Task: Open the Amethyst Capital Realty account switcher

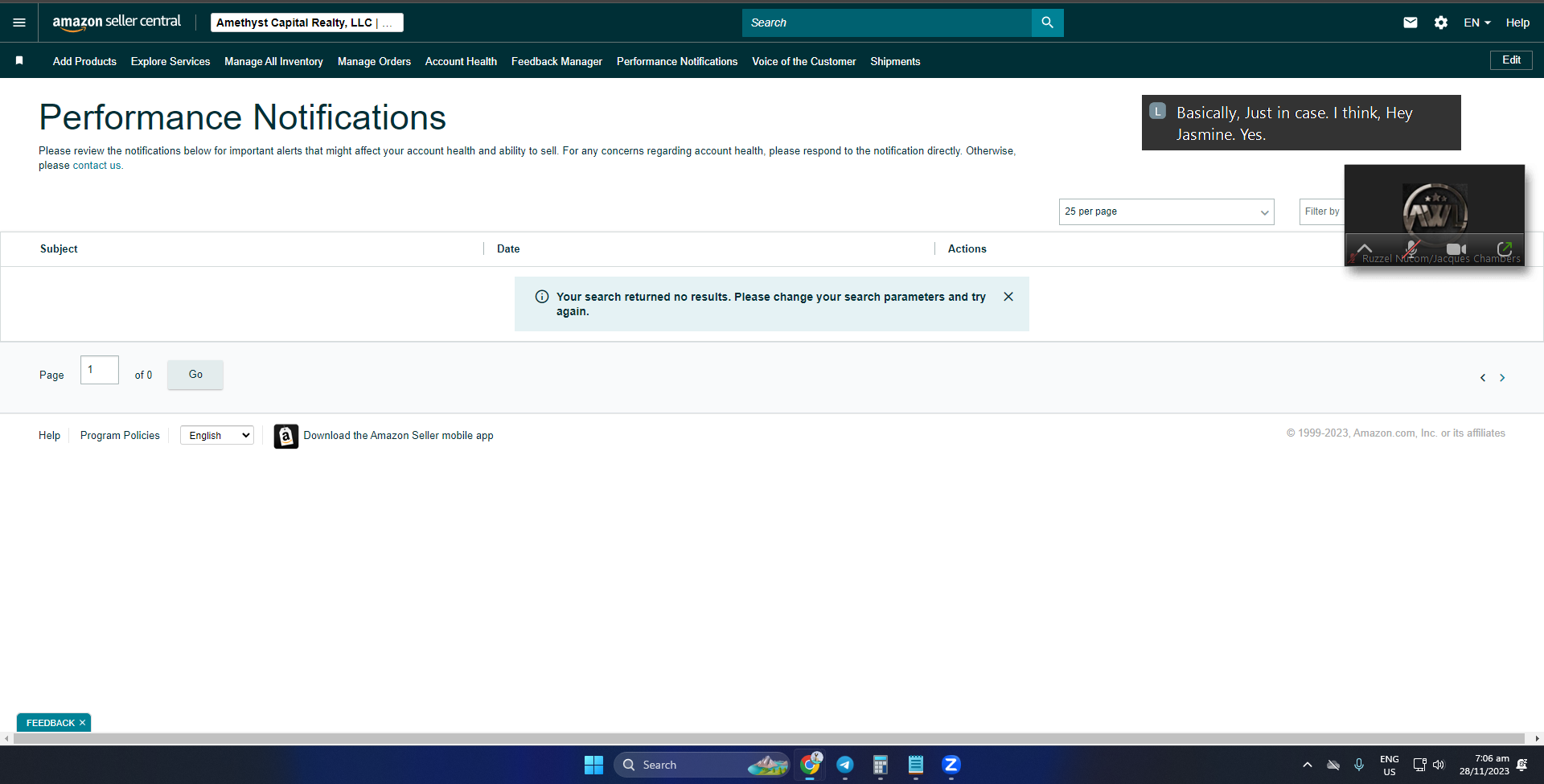Action: pyautogui.click(x=306, y=23)
